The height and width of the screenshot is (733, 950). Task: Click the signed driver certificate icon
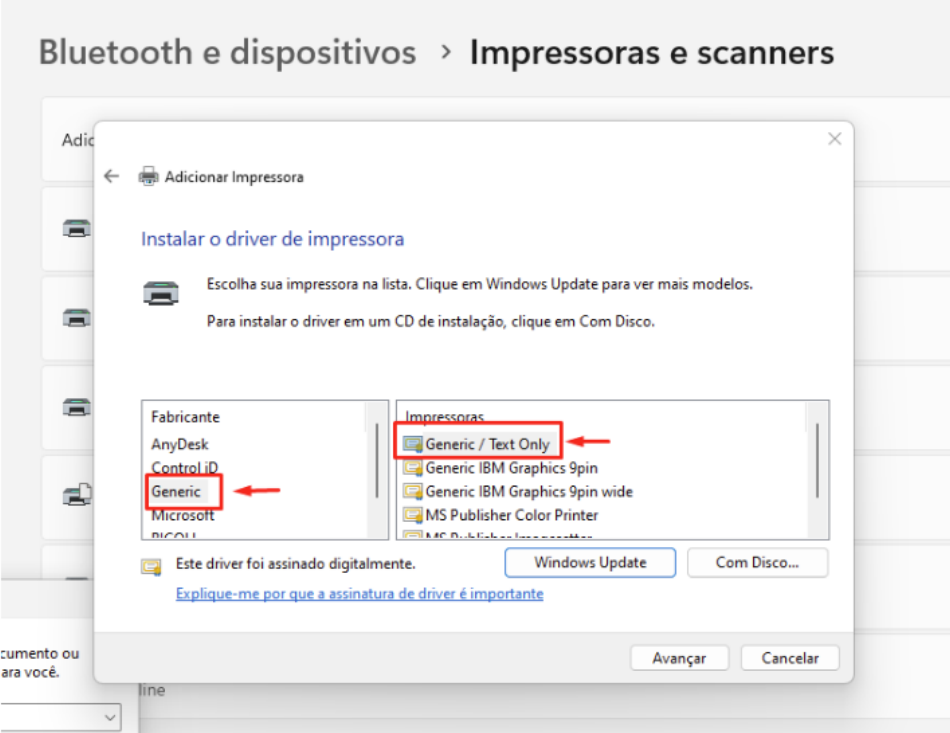(151, 565)
